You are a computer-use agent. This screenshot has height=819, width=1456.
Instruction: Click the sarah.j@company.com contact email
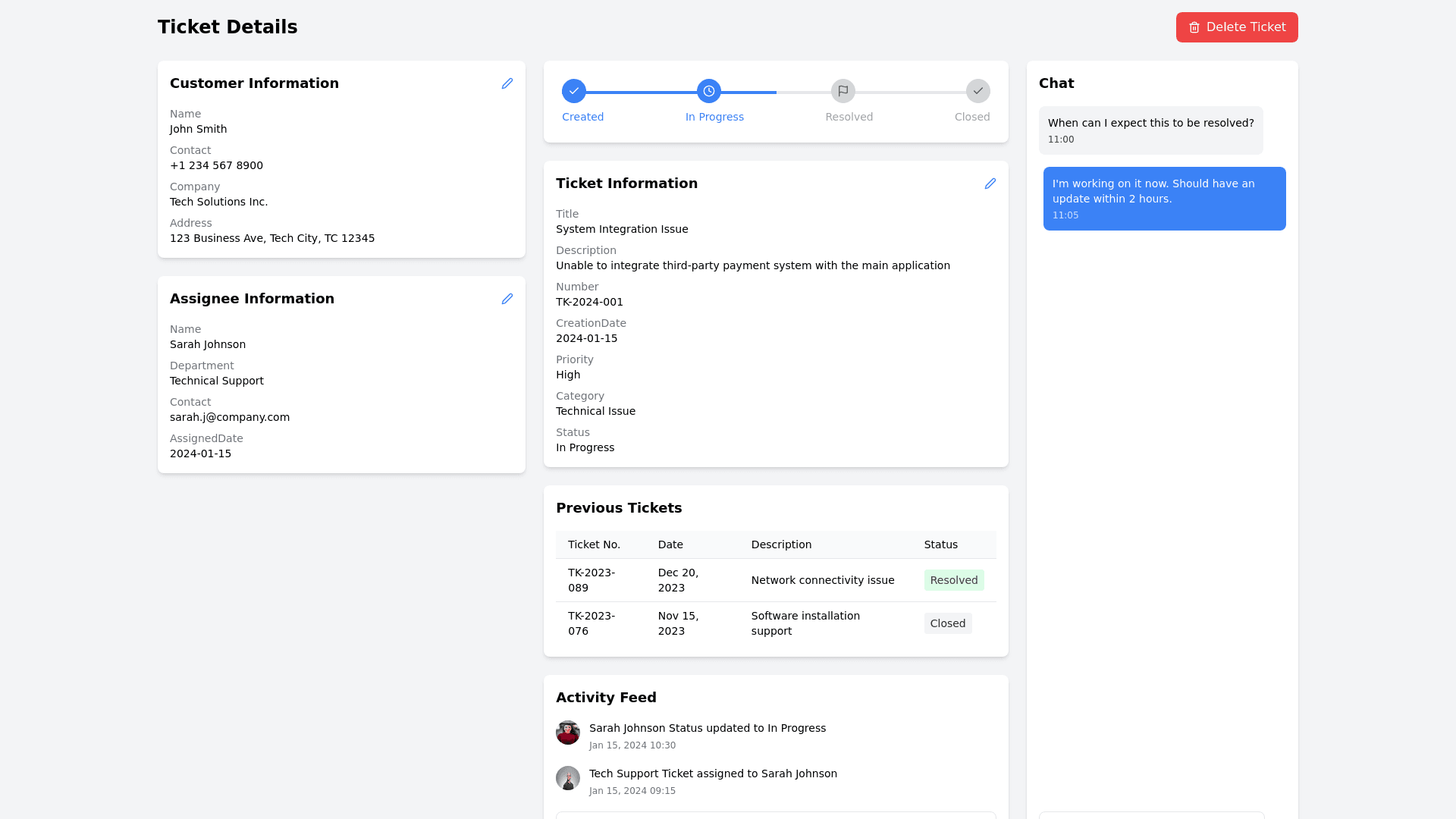(x=230, y=417)
